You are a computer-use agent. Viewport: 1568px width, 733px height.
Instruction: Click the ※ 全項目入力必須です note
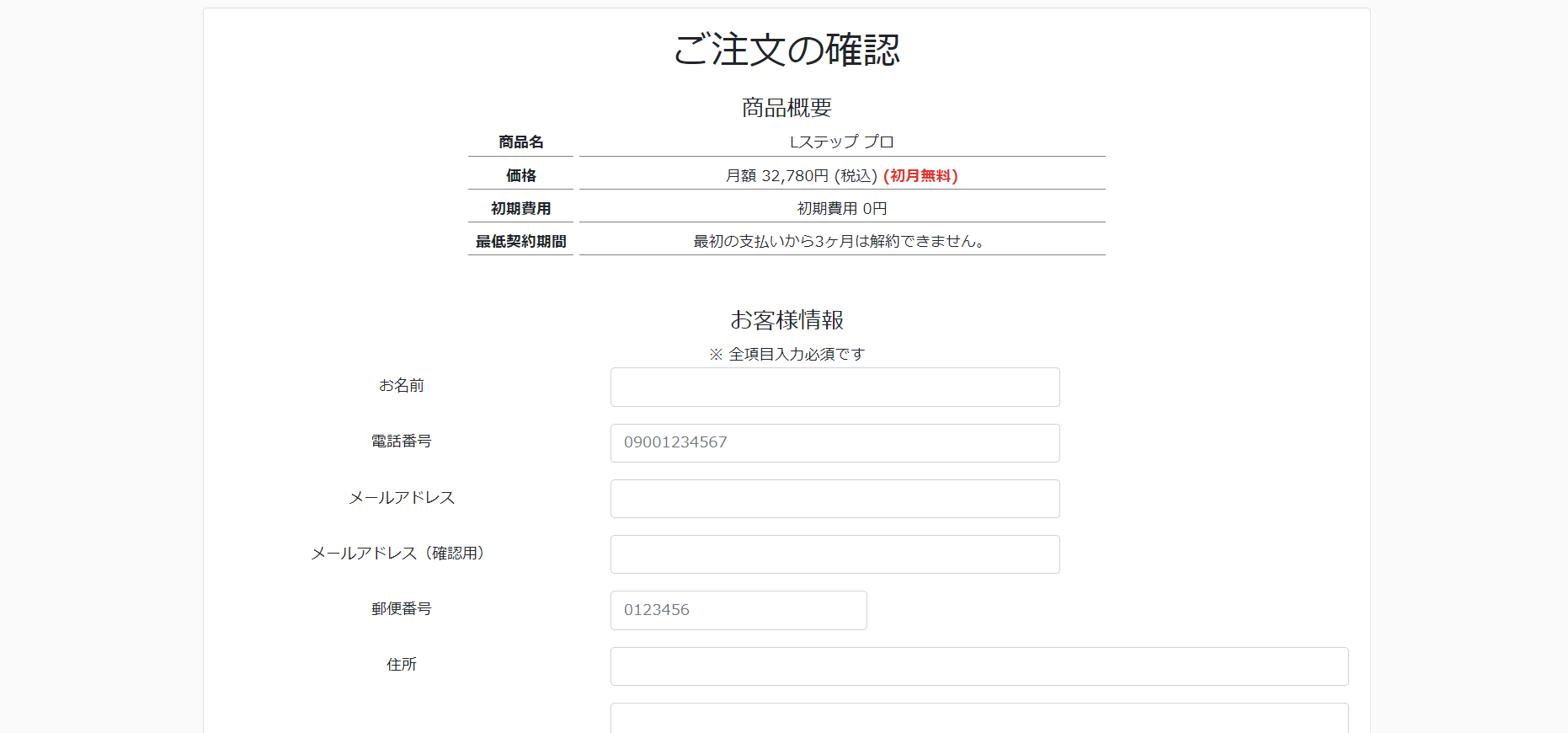point(787,354)
